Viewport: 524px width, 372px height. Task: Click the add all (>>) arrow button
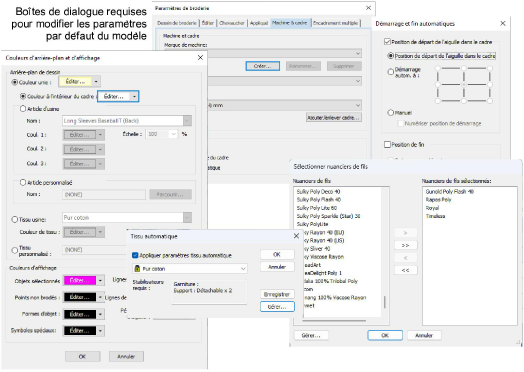point(406,245)
